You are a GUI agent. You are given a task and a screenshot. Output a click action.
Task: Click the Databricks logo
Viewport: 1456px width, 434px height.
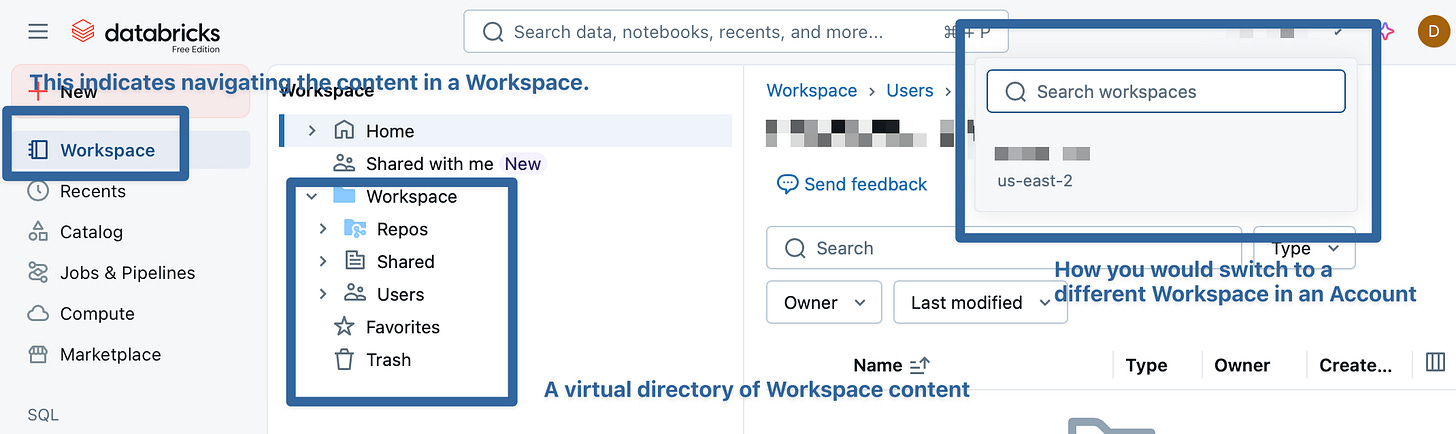click(x=146, y=33)
